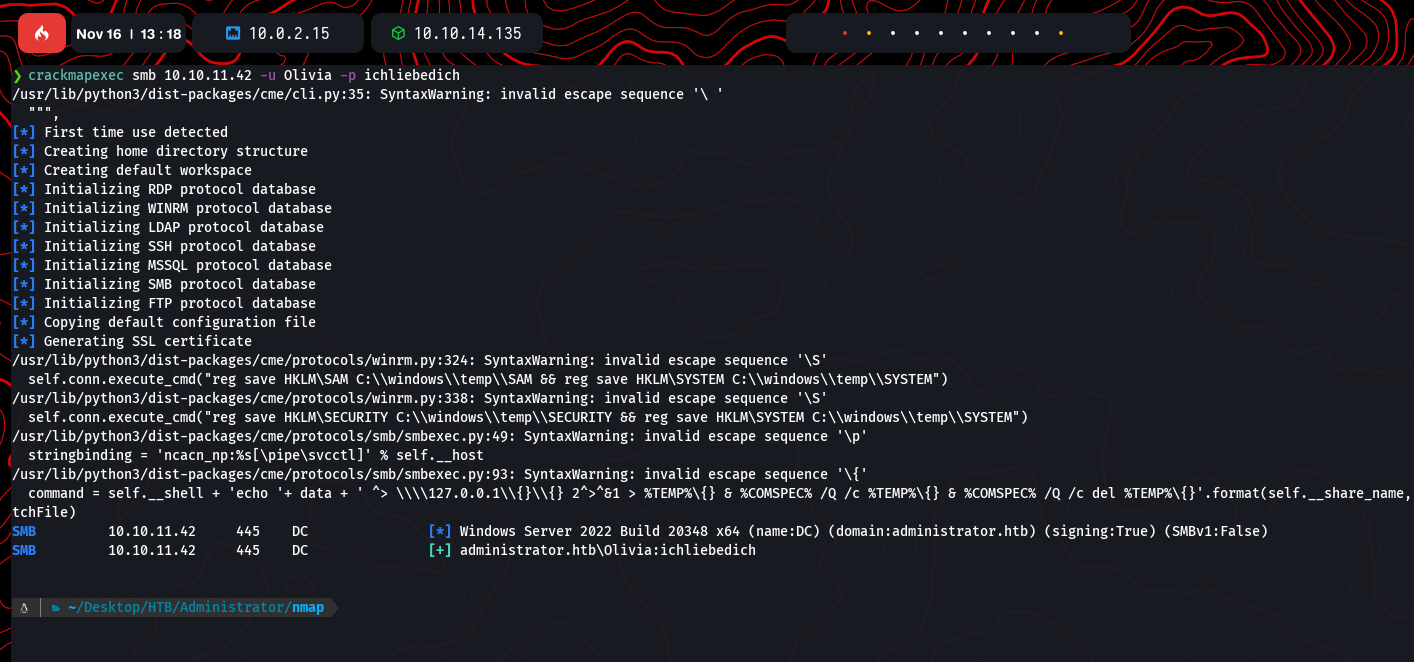Click the green cube VPN icon

coord(398,34)
